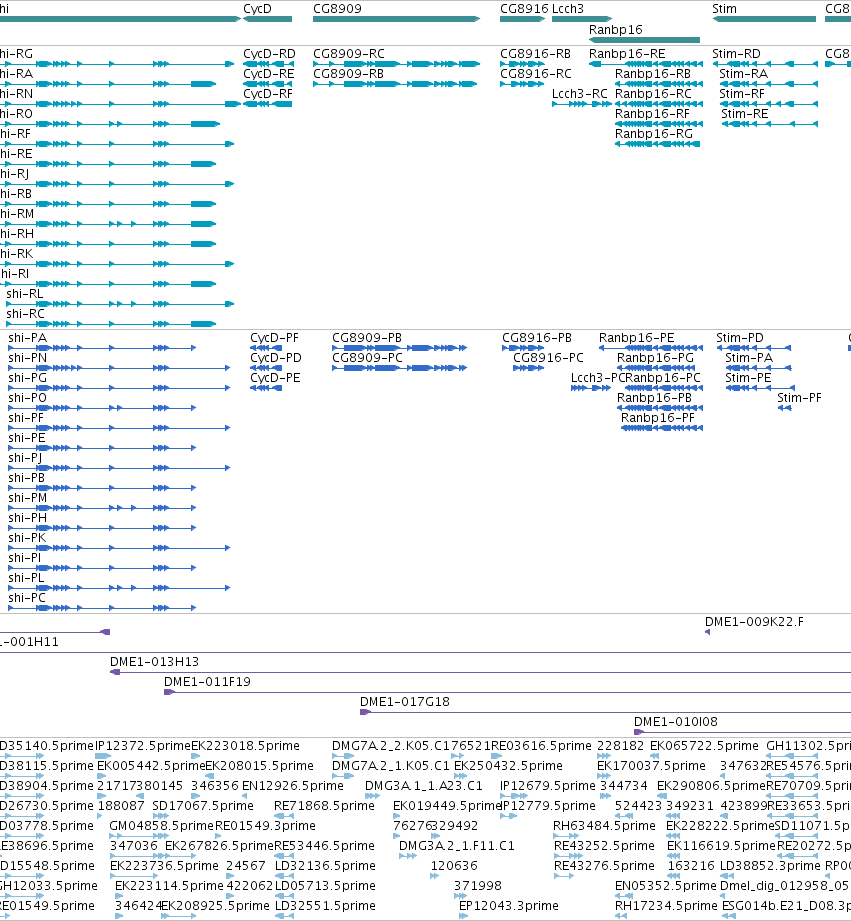The height and width of the screenshot is (921, 851).
Task: Click transcript Stim-RE
Action: (x=745, y=113)
